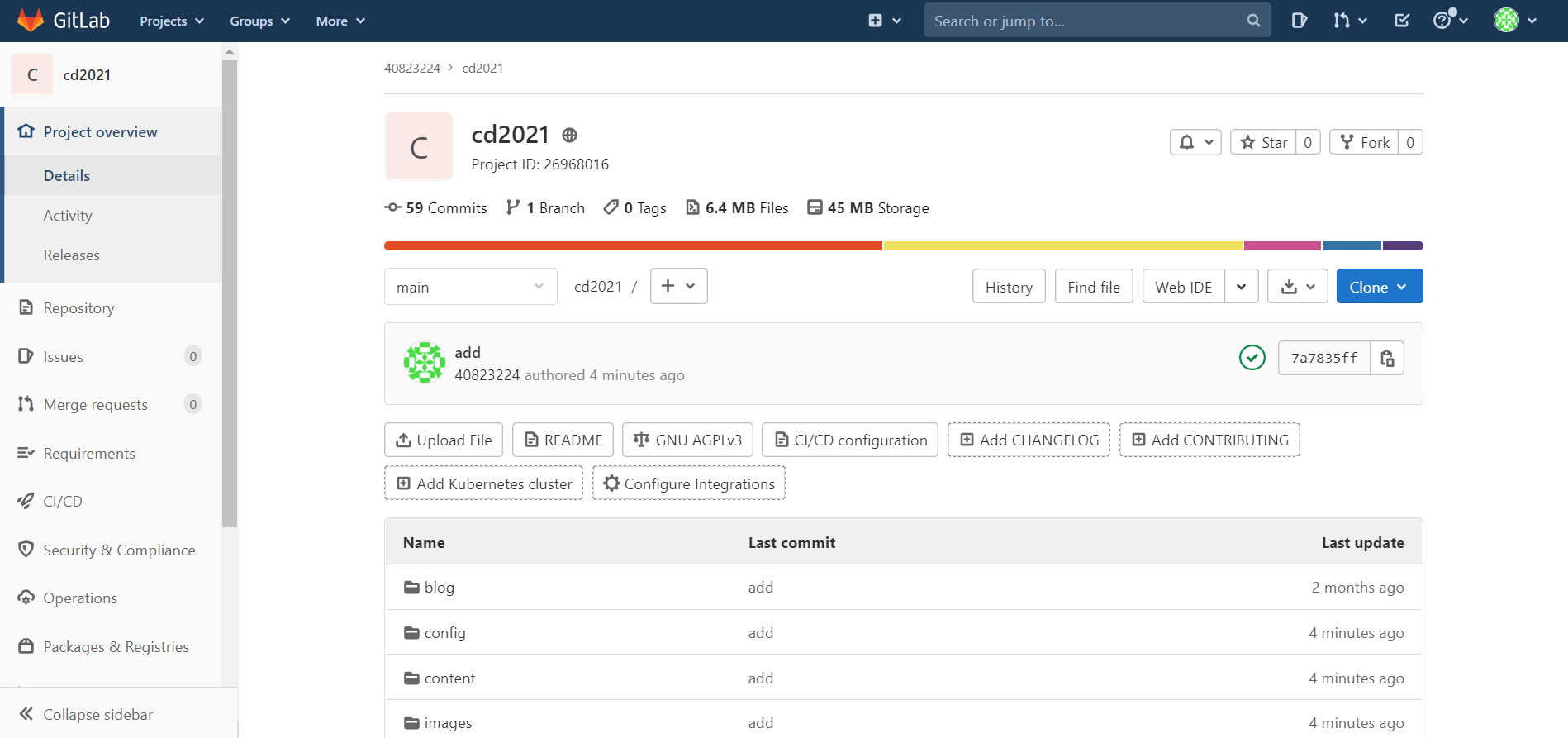
Task: Click the commit hash 7a7835ff
Action: click(x=1324, y=358)
